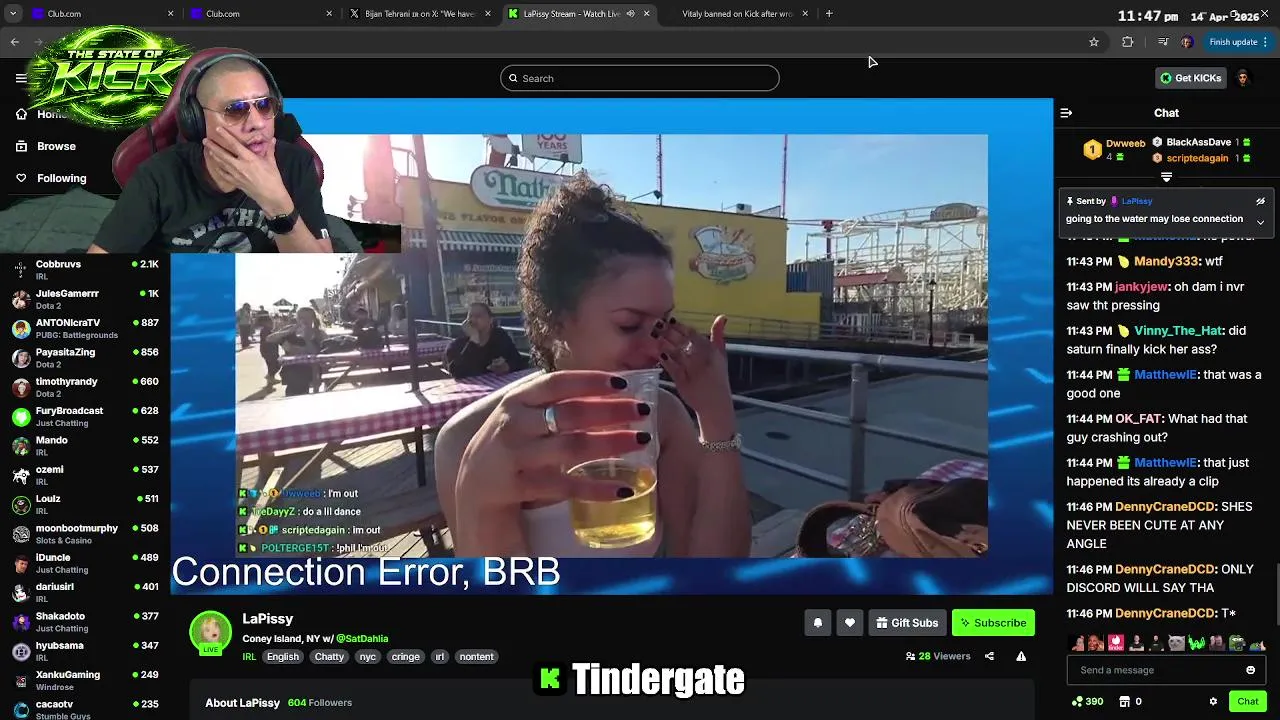
Task: Click the heart follow button
Action: (849, 623)
